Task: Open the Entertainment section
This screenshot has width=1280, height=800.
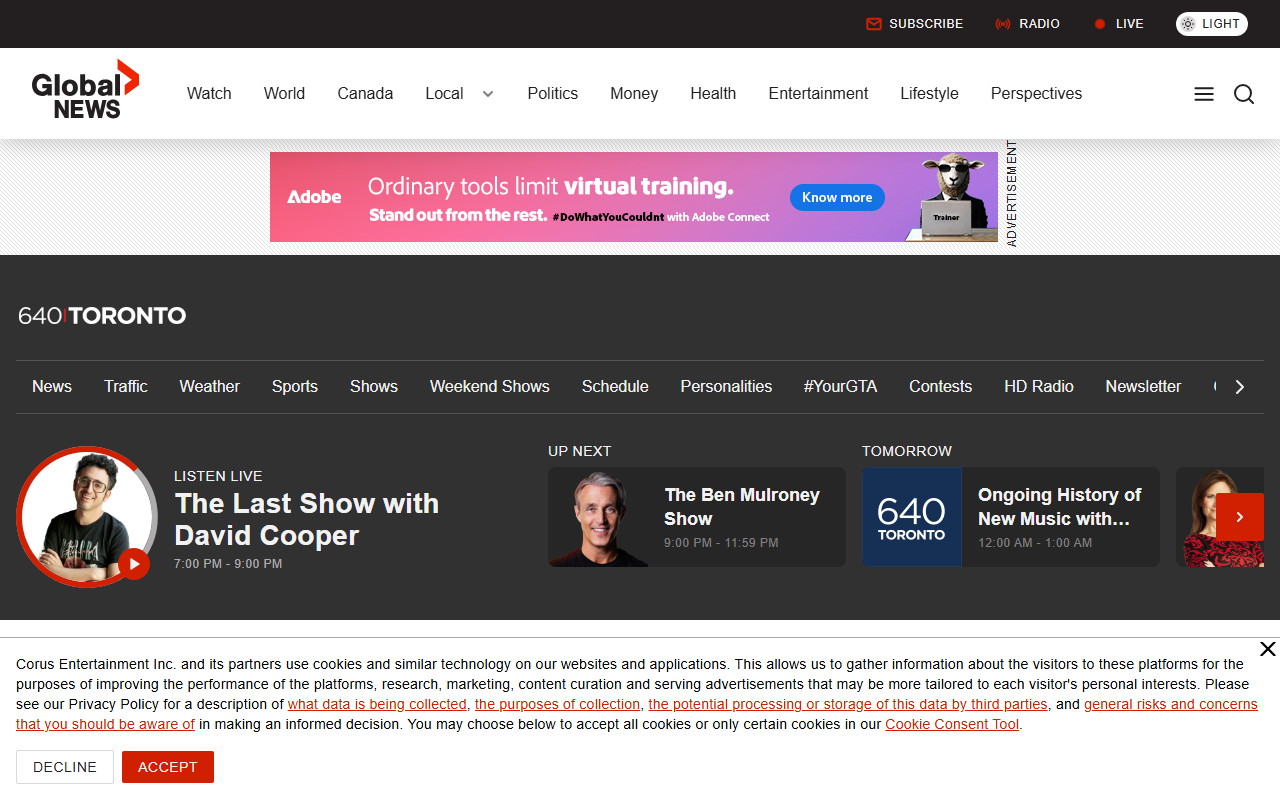Action: [x=818, y=93]
